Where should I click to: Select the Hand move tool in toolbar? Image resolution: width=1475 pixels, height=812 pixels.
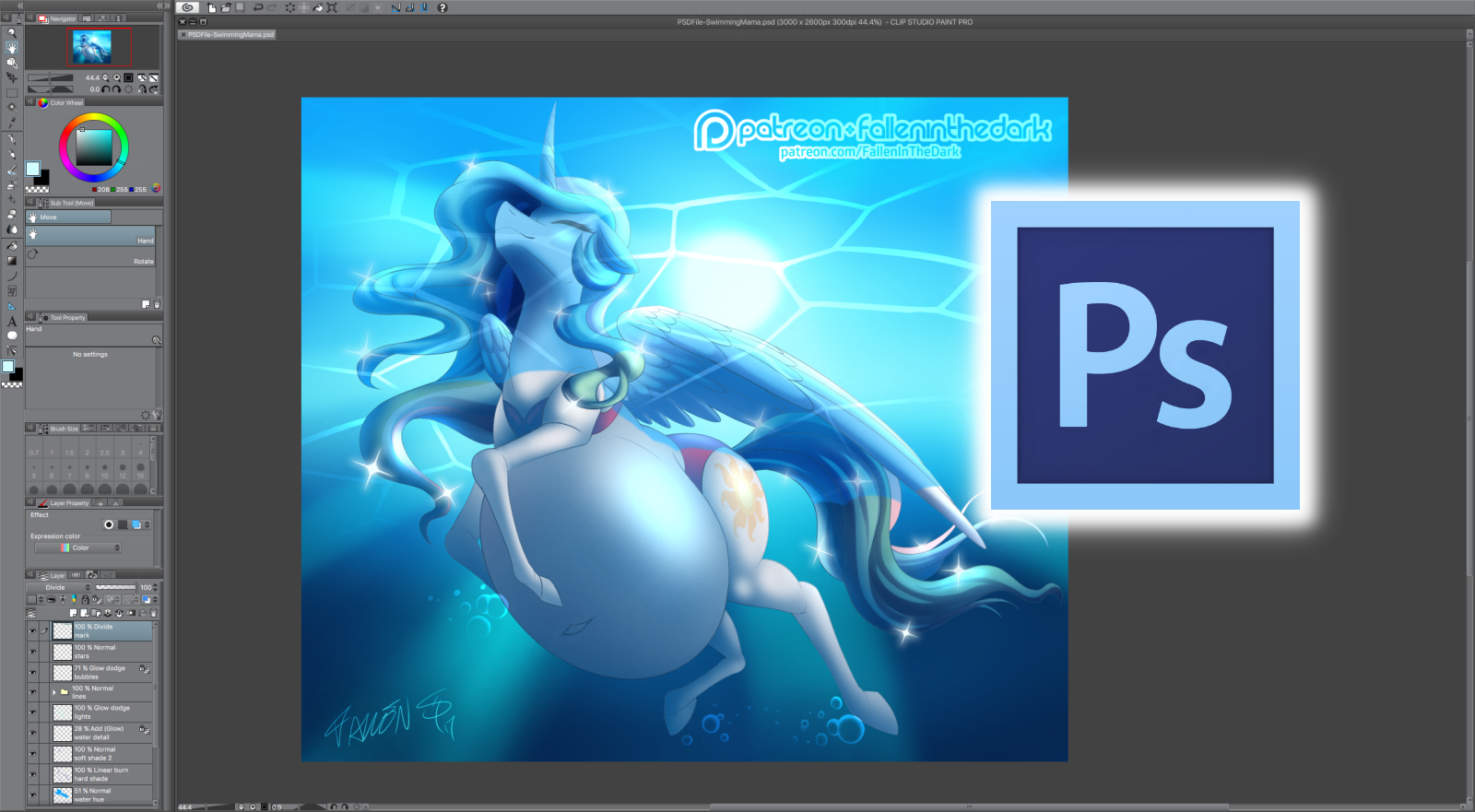(12, 47)
